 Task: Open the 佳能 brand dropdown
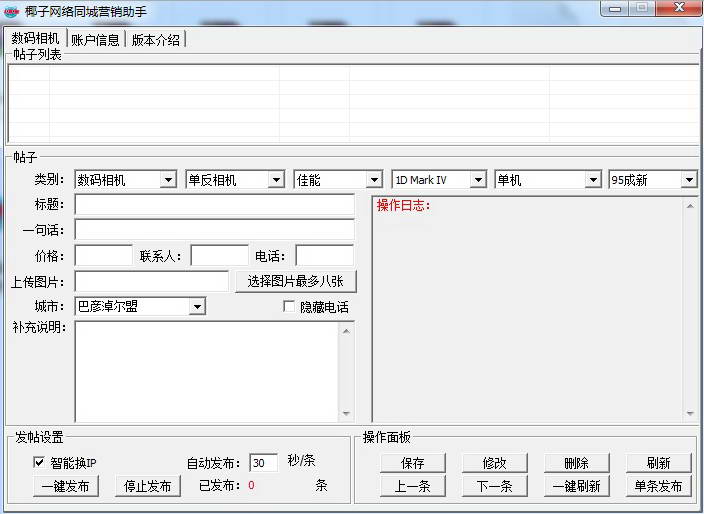pos(338,180)
